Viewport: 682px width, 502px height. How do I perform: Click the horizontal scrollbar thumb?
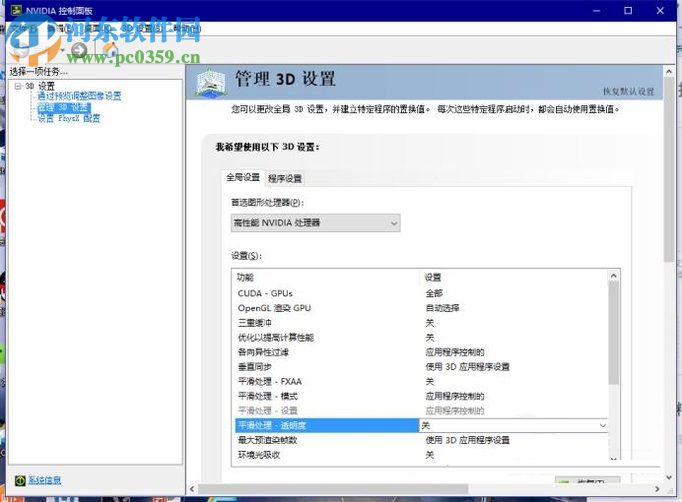(x=333, y=489)
